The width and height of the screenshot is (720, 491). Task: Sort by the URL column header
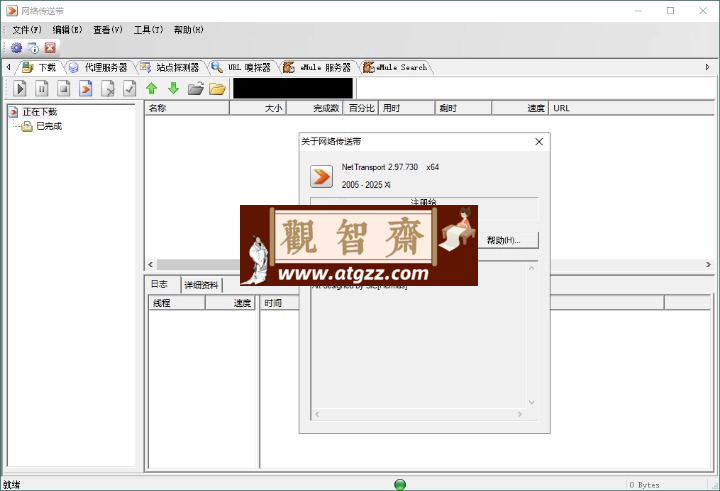[631, 108]
